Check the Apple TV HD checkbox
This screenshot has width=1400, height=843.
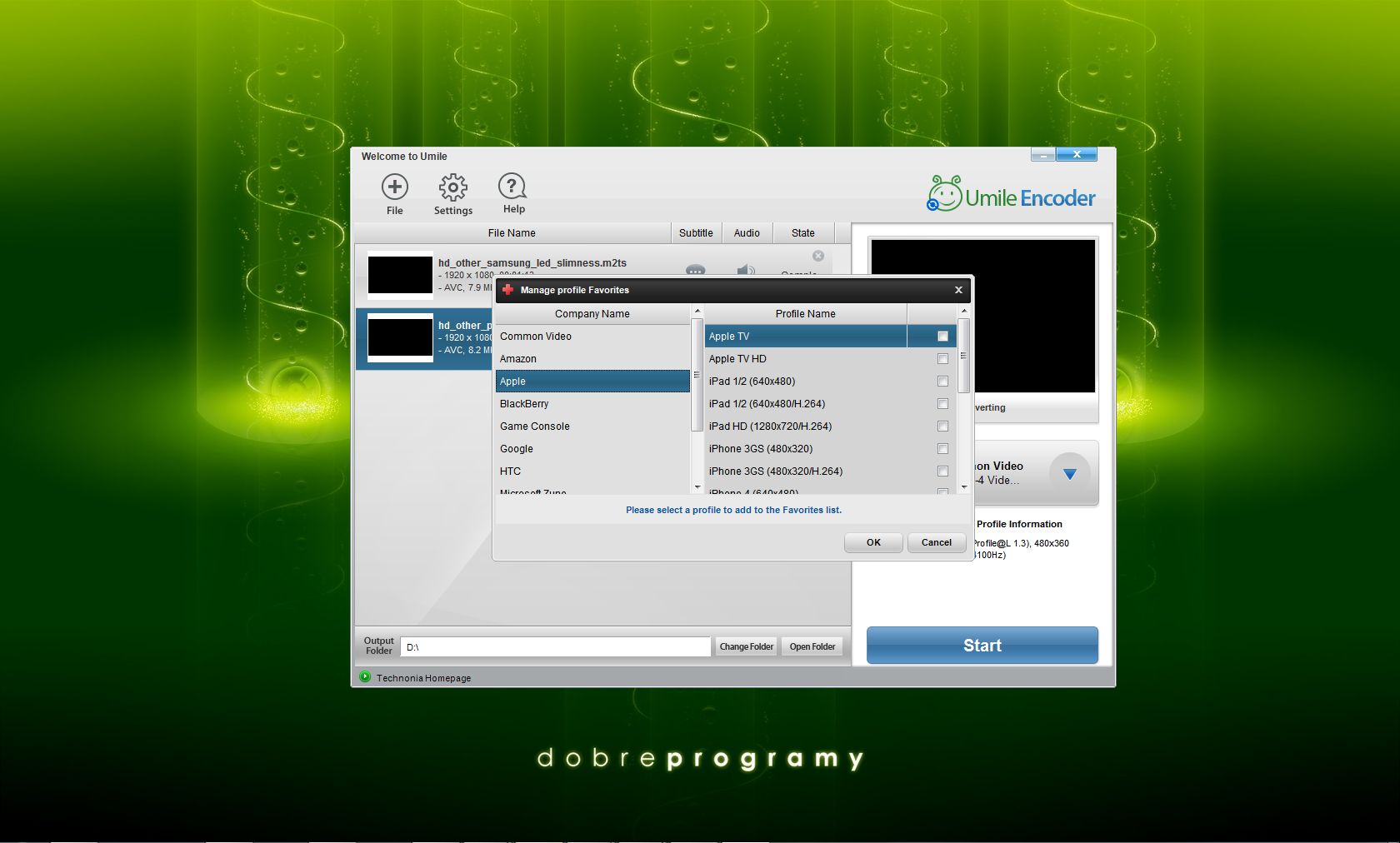(x=942, y=359)
